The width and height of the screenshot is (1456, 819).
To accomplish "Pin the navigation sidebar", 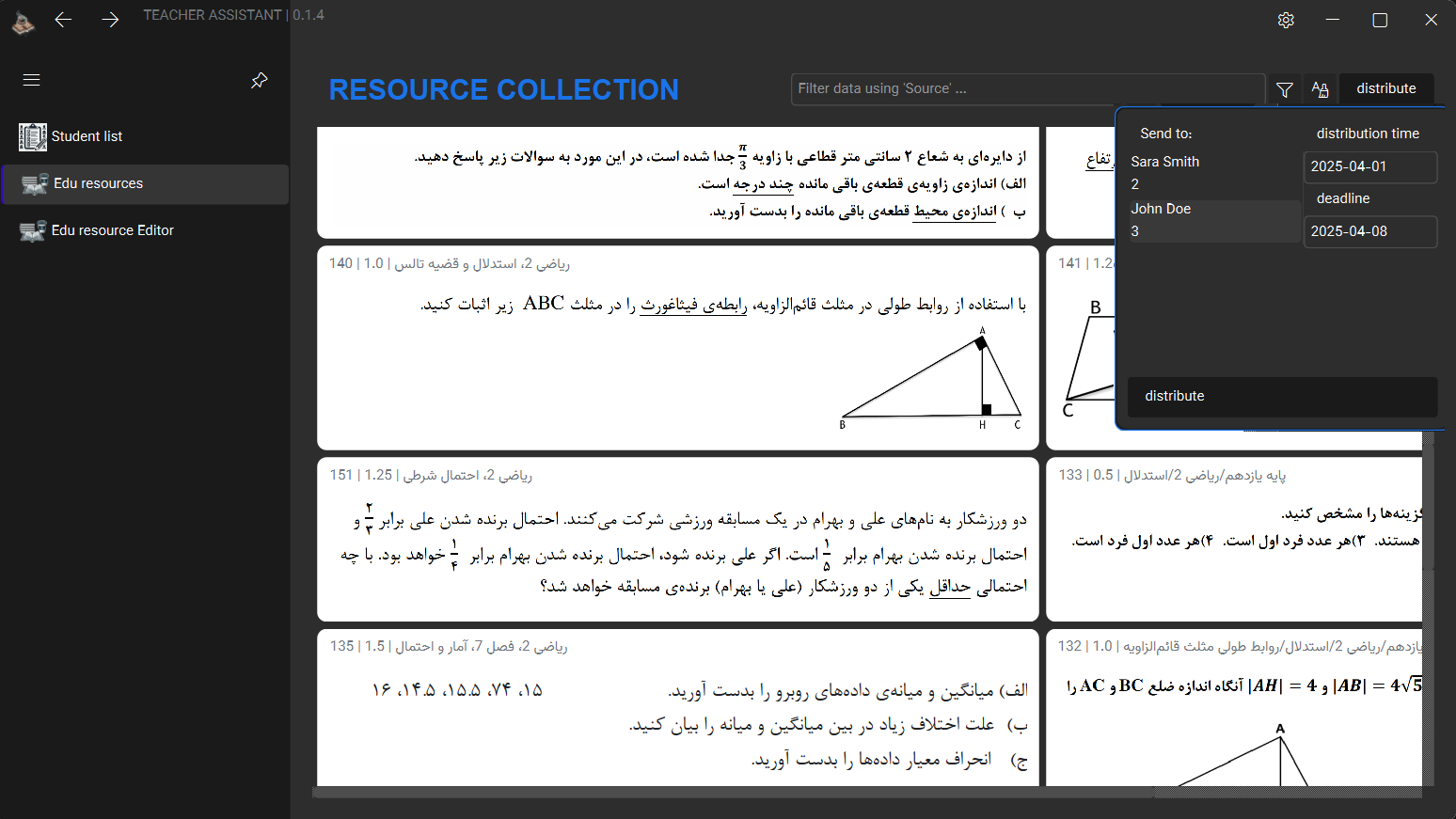I will click(x=260, y=80).
